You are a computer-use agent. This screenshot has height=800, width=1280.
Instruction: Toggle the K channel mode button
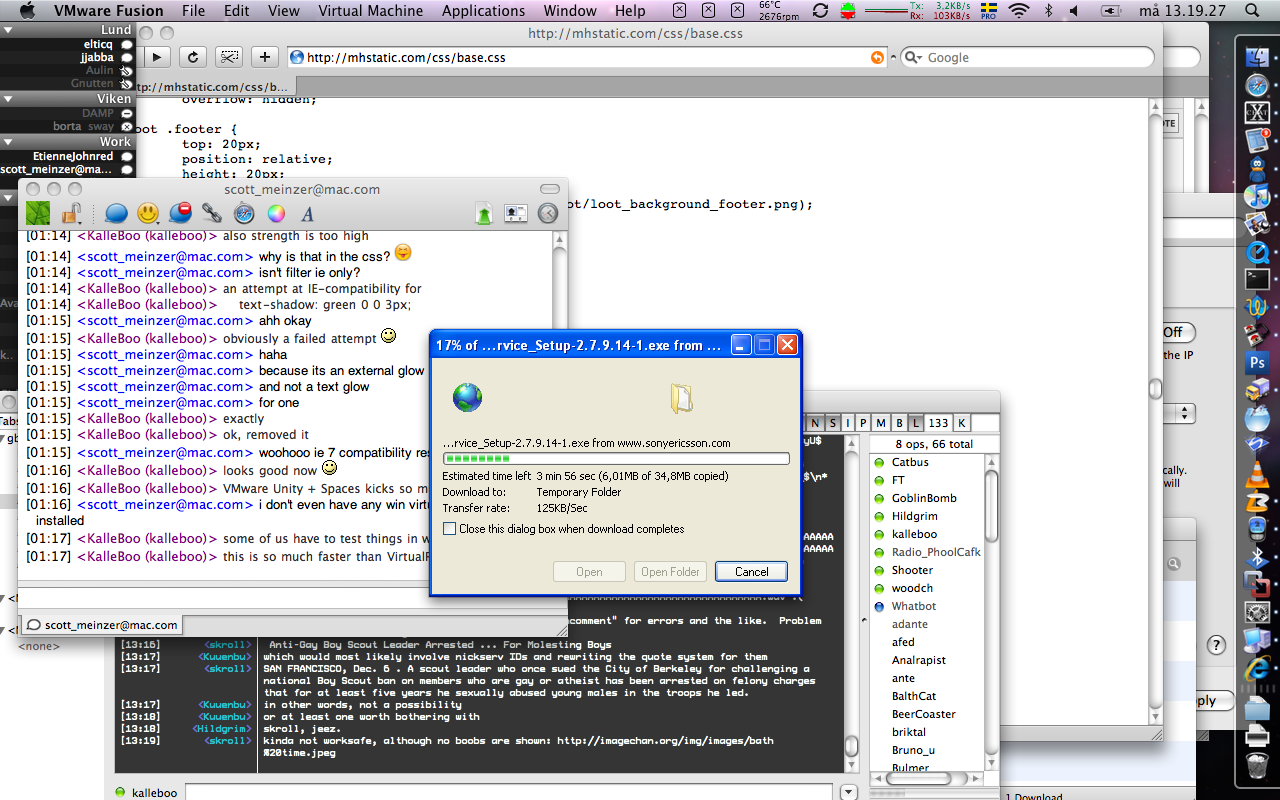click(961, 423)
